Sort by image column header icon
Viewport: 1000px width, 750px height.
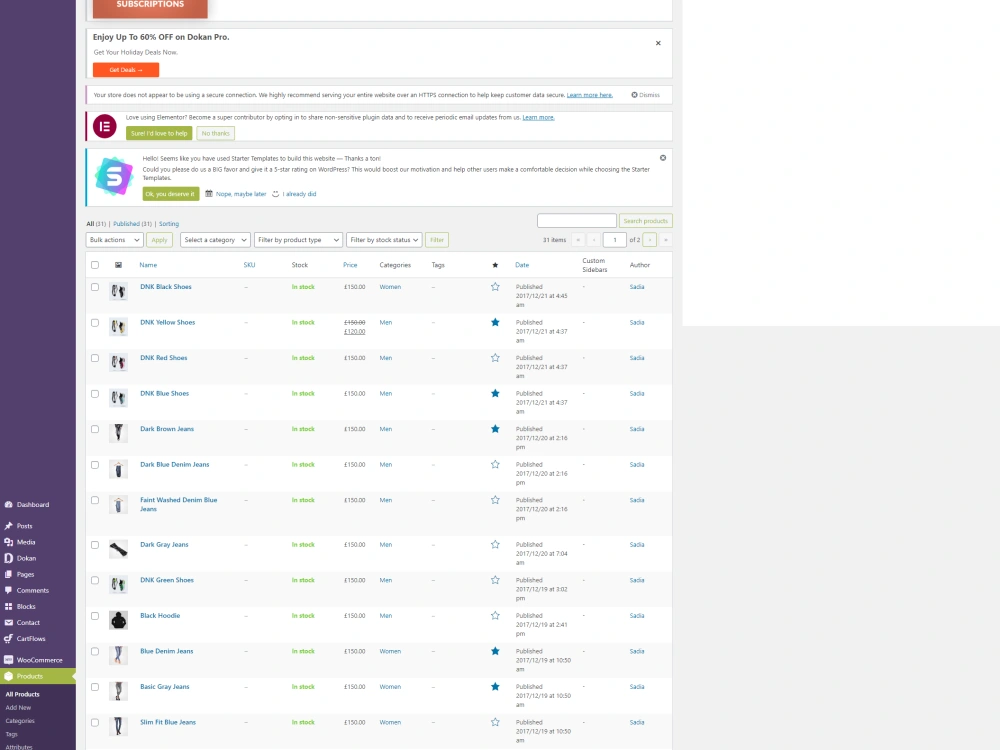coord(118,265)
